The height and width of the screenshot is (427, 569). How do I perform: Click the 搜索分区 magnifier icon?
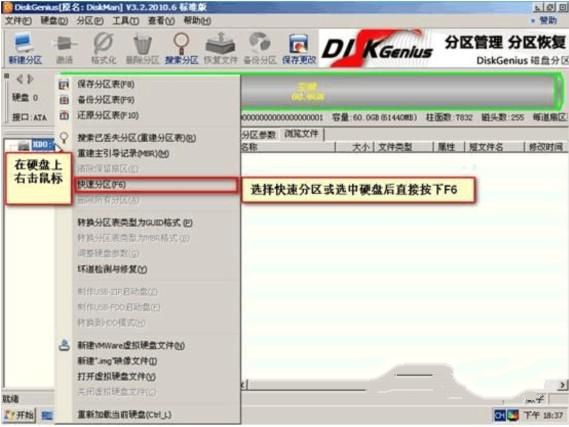coord(181,48)
